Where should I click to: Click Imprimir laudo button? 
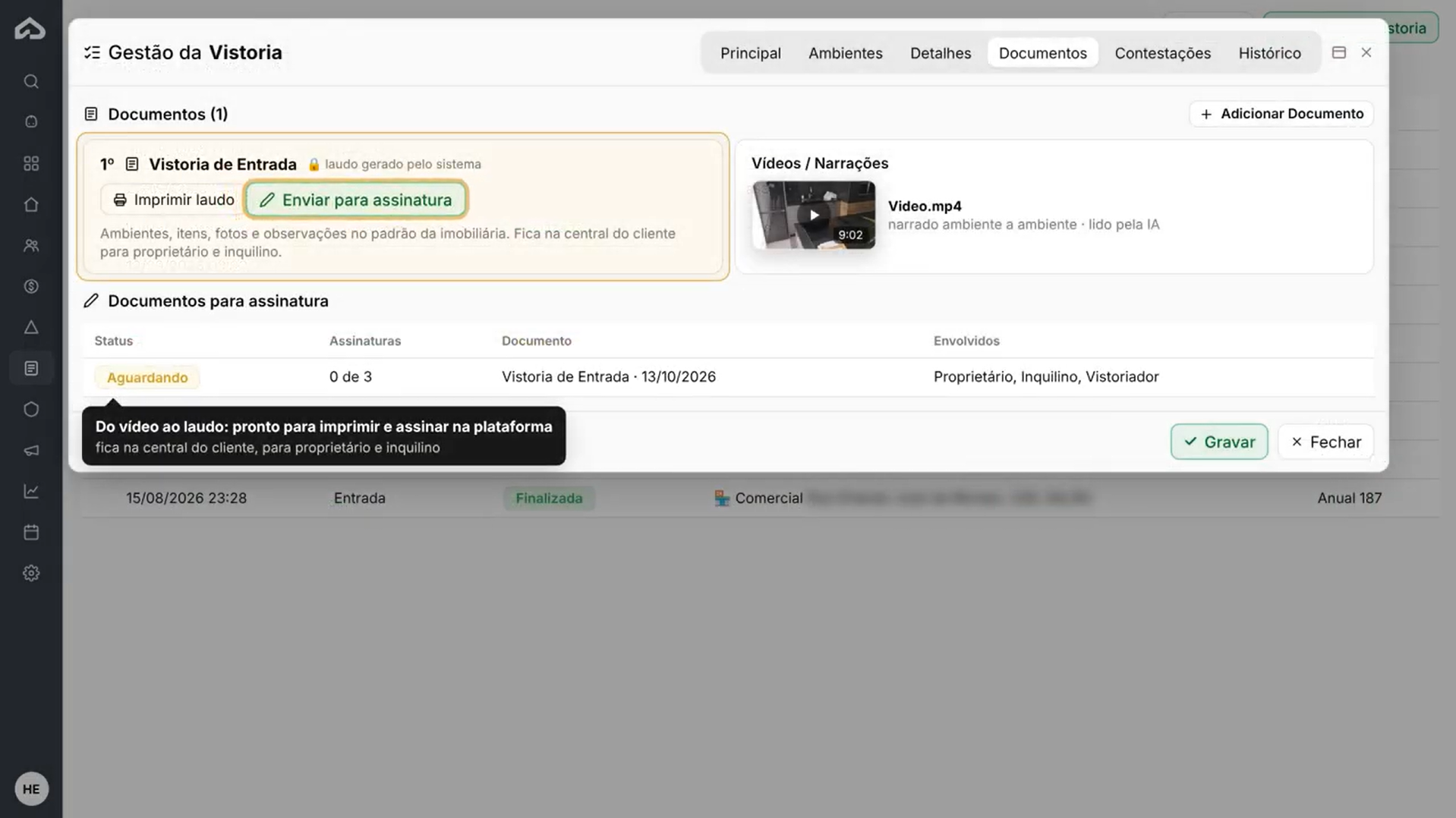click(173, 200)
